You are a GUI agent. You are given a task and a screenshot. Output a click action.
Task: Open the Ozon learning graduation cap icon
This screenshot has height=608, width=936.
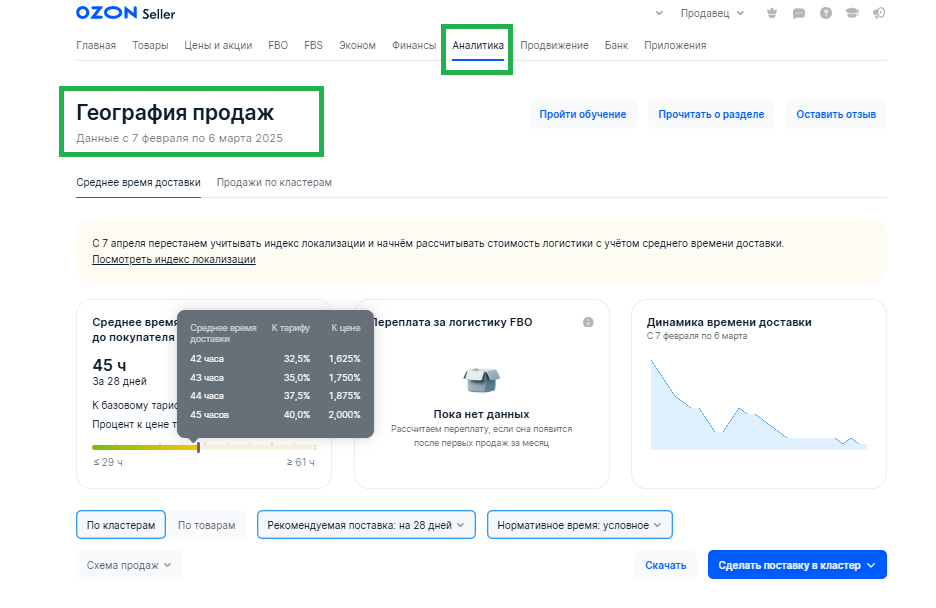click(x=853, y=13)
